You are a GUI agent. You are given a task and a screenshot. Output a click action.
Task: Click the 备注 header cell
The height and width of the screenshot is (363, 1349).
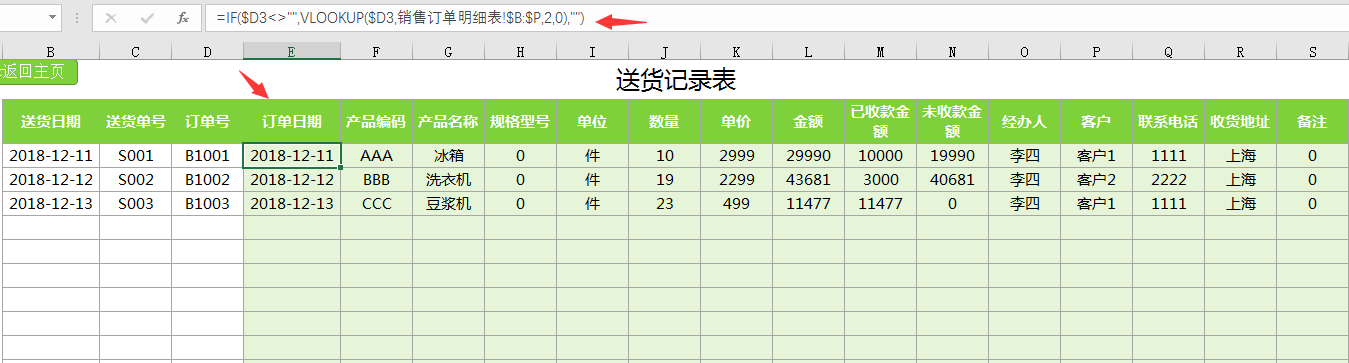point(1312,121)
